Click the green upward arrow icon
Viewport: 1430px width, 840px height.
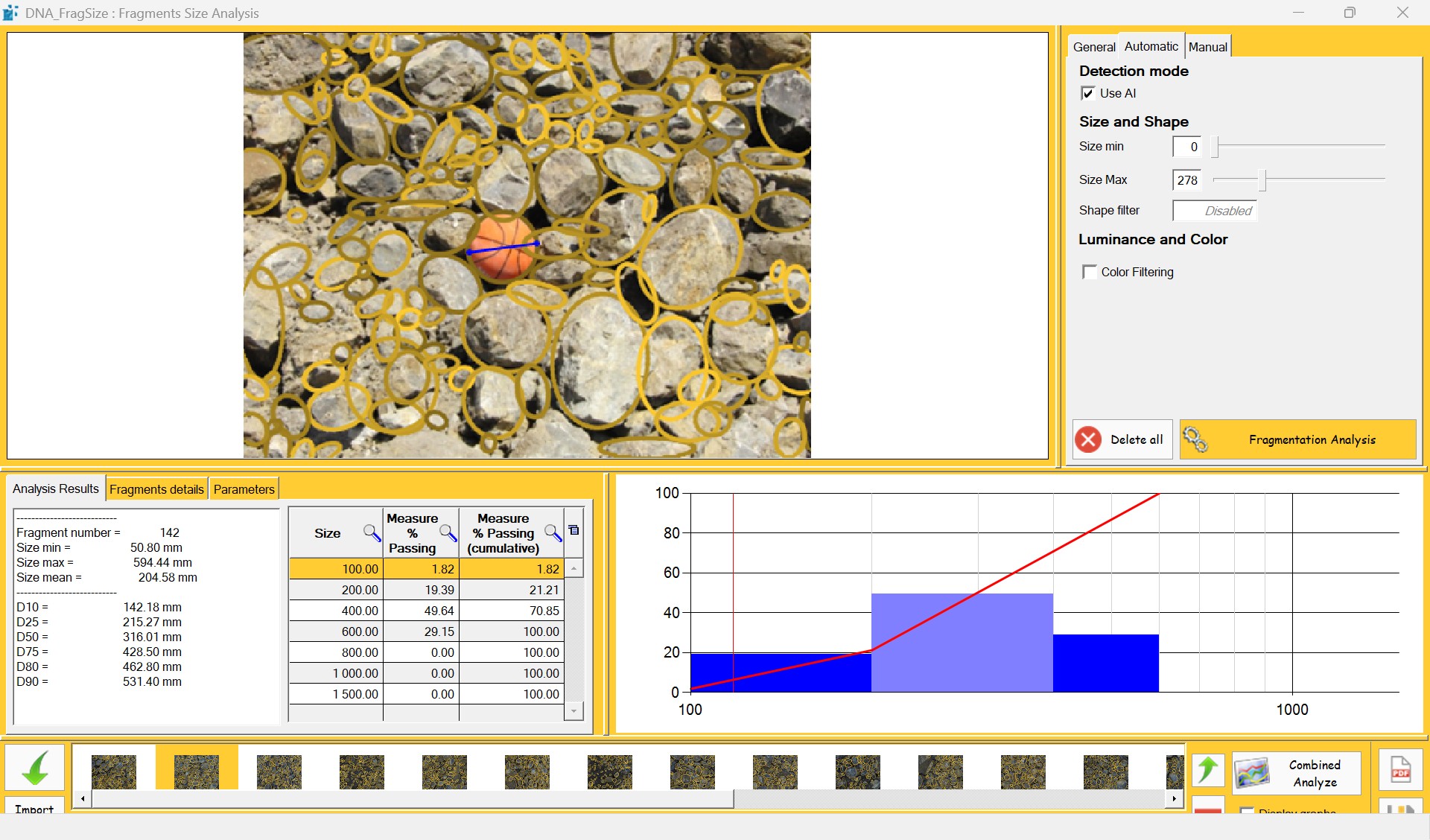1207,770
